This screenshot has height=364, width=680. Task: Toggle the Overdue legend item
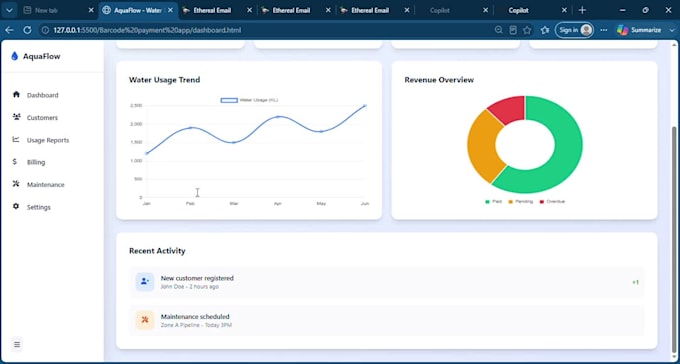(x=552, y=201)
